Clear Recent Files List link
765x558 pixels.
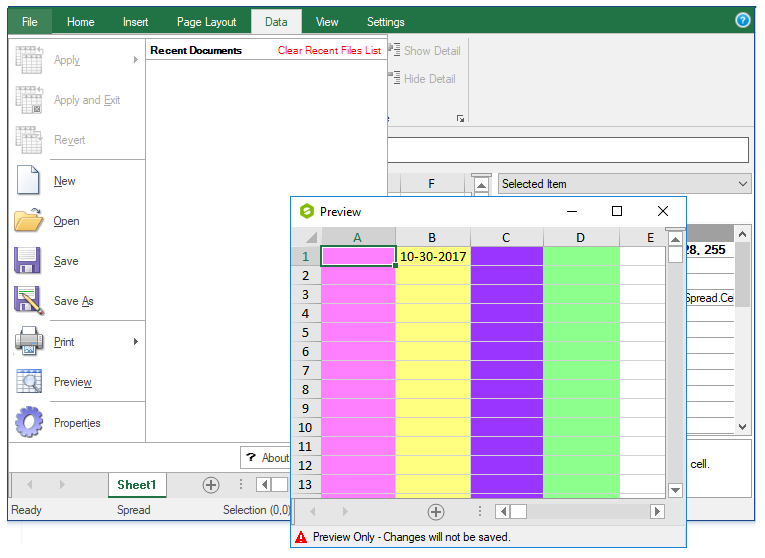pos(329,50)
